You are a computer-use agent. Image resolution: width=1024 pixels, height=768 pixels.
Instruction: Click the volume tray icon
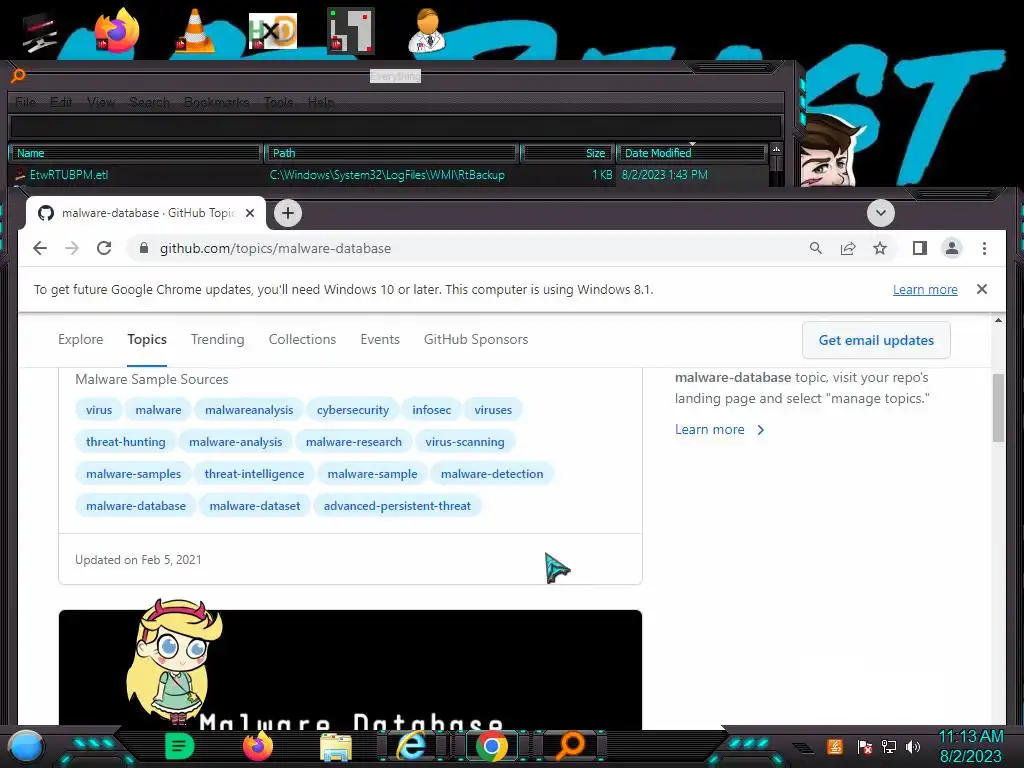(x=913, y=746)
